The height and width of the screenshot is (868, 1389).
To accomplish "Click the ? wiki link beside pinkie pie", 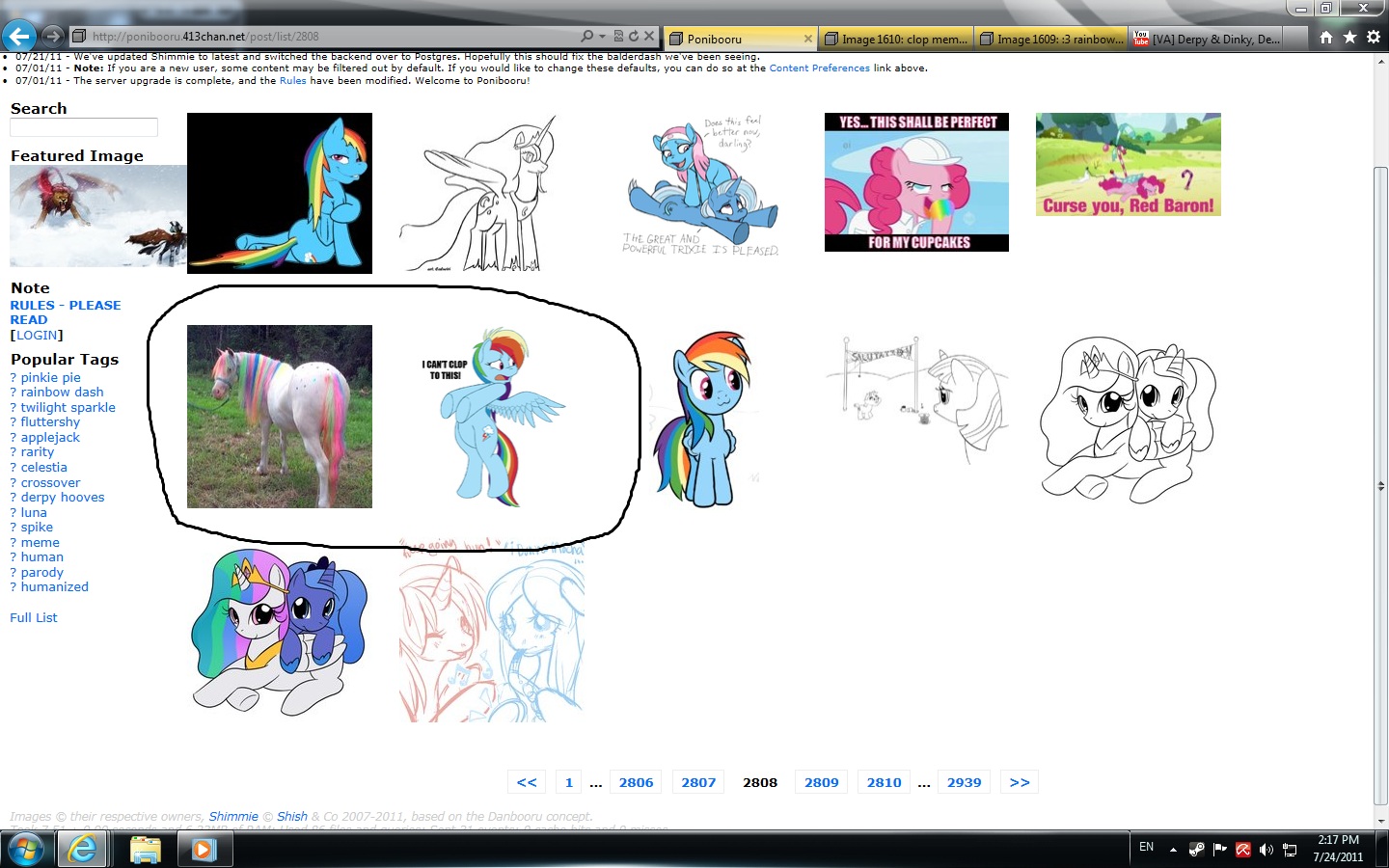I will tap(14, 378).
